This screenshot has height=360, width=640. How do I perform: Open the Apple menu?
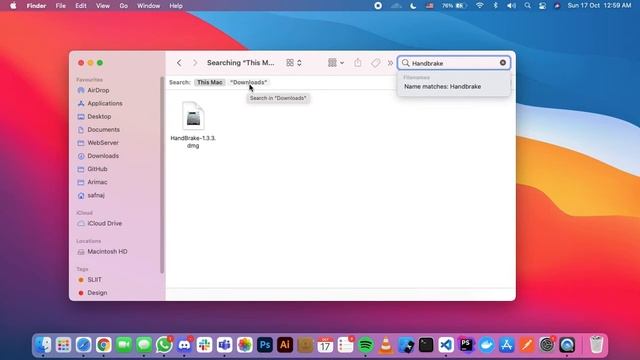click(13, 6)
